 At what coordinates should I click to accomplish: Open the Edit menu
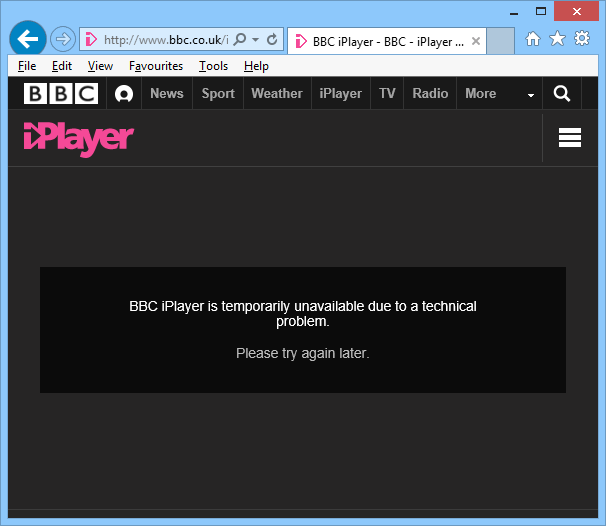click(x=62, y=66)
